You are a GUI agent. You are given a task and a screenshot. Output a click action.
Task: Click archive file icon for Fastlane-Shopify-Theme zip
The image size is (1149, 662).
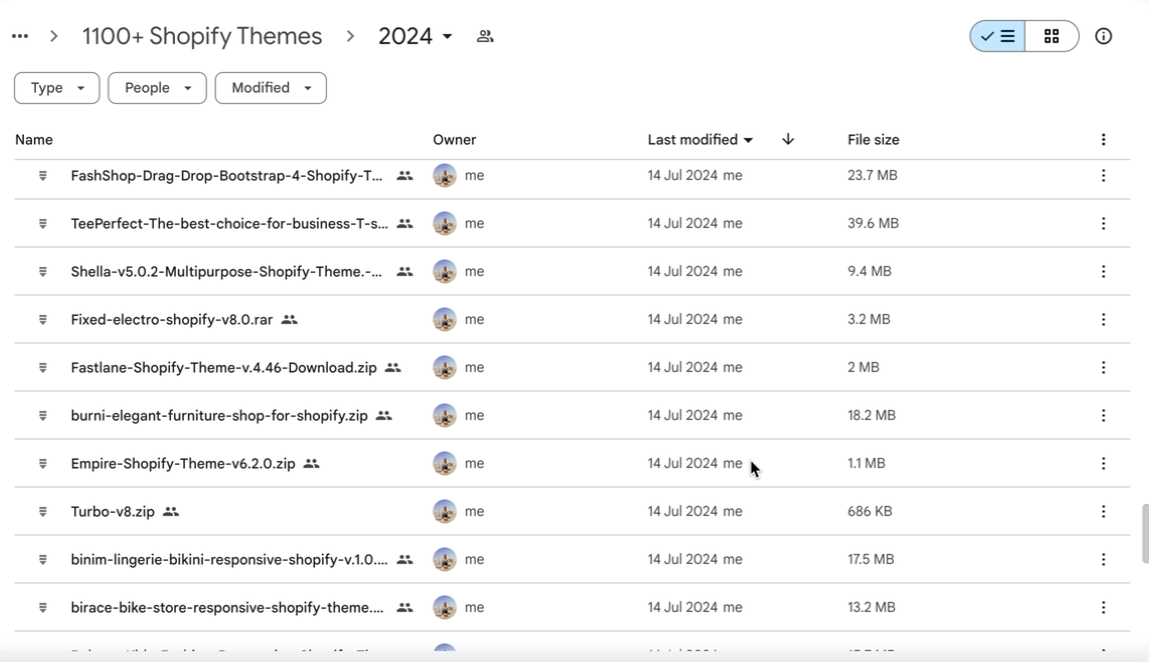point(43,367)
